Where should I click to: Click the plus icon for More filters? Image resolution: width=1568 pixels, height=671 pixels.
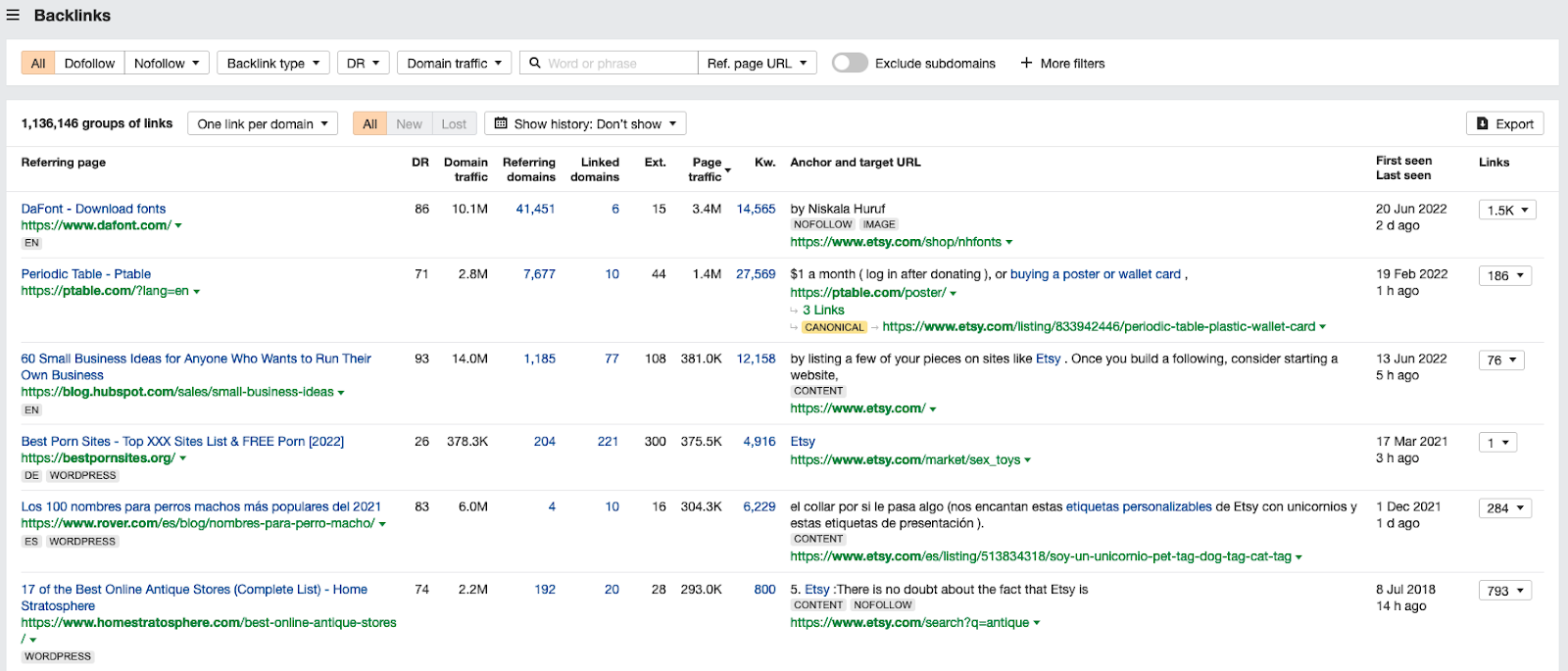click(x=1026, y=64)
